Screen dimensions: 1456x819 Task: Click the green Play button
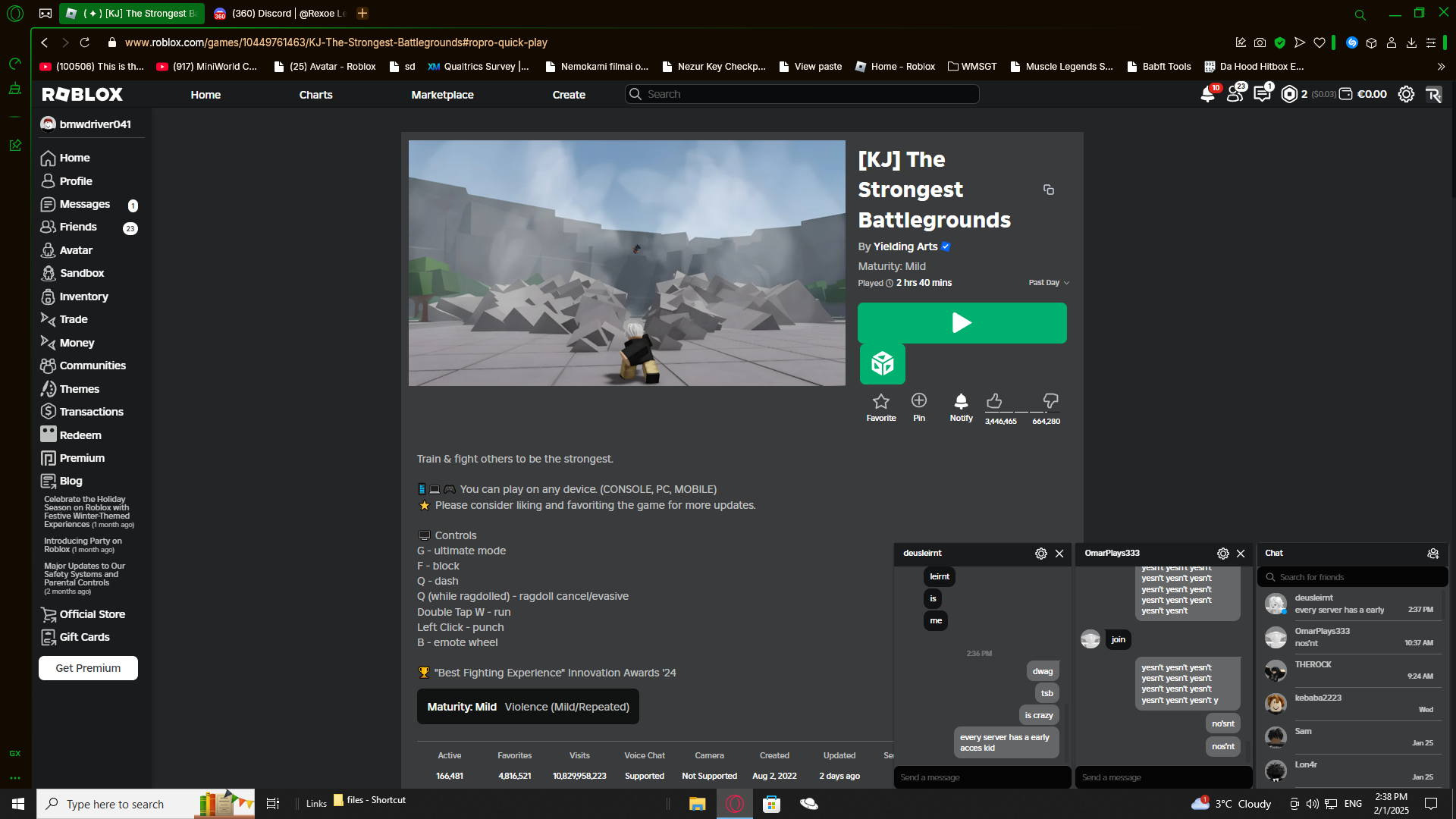tap(962, 323)
